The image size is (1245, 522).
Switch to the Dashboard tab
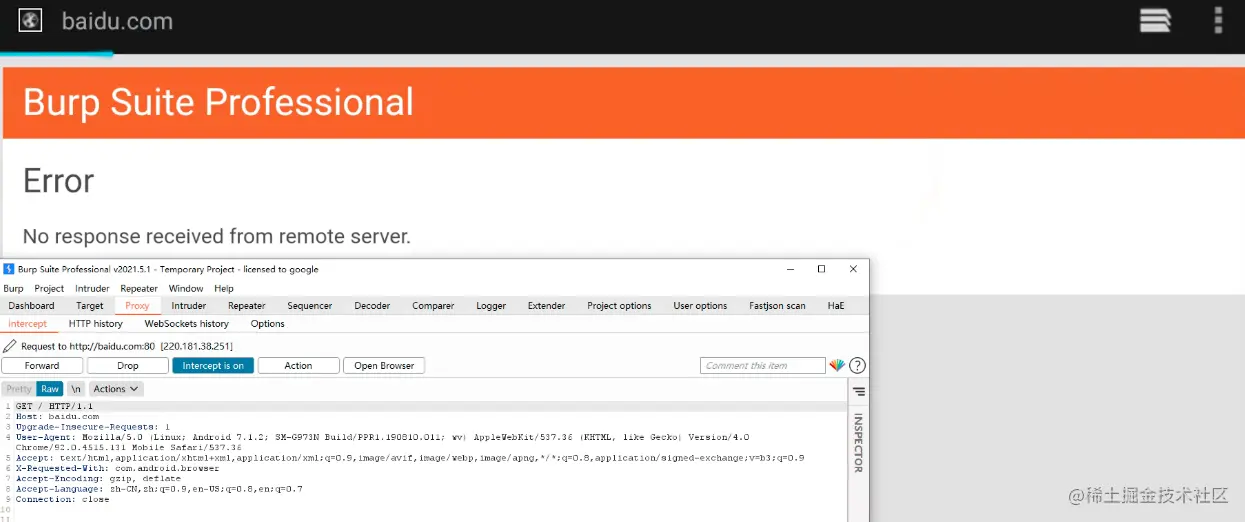32,306
